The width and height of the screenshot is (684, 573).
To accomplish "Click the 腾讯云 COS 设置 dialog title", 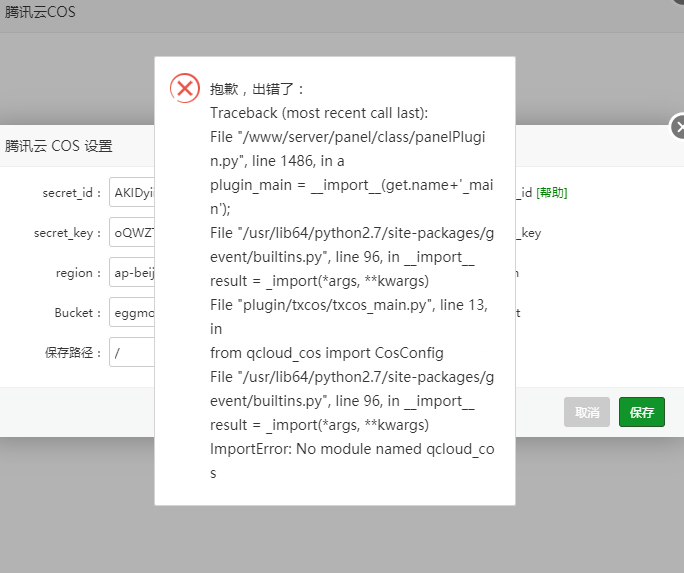I will point(58,146).
